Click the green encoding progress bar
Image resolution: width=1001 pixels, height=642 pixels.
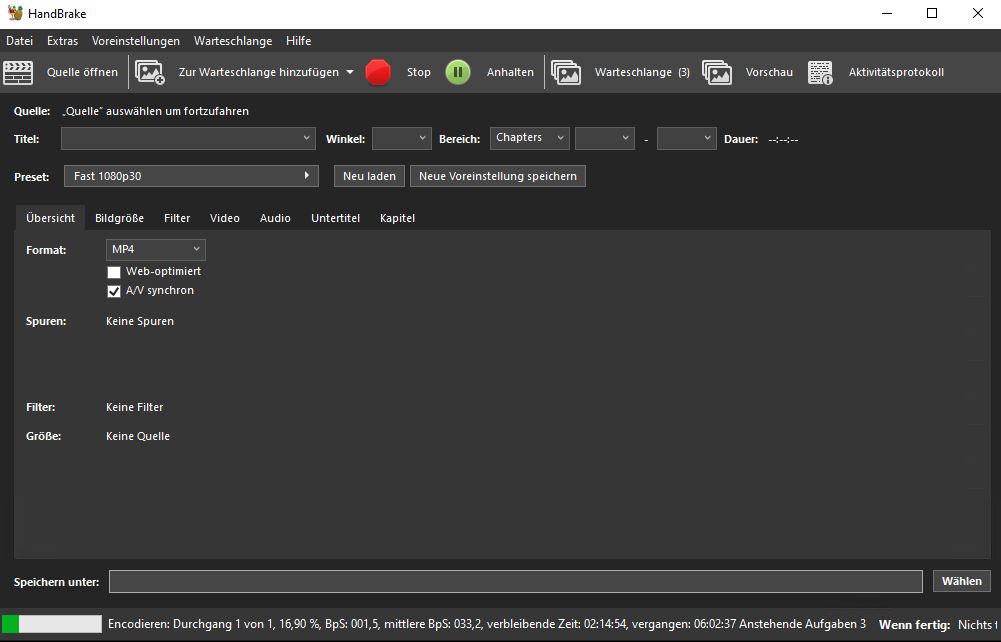52,624
